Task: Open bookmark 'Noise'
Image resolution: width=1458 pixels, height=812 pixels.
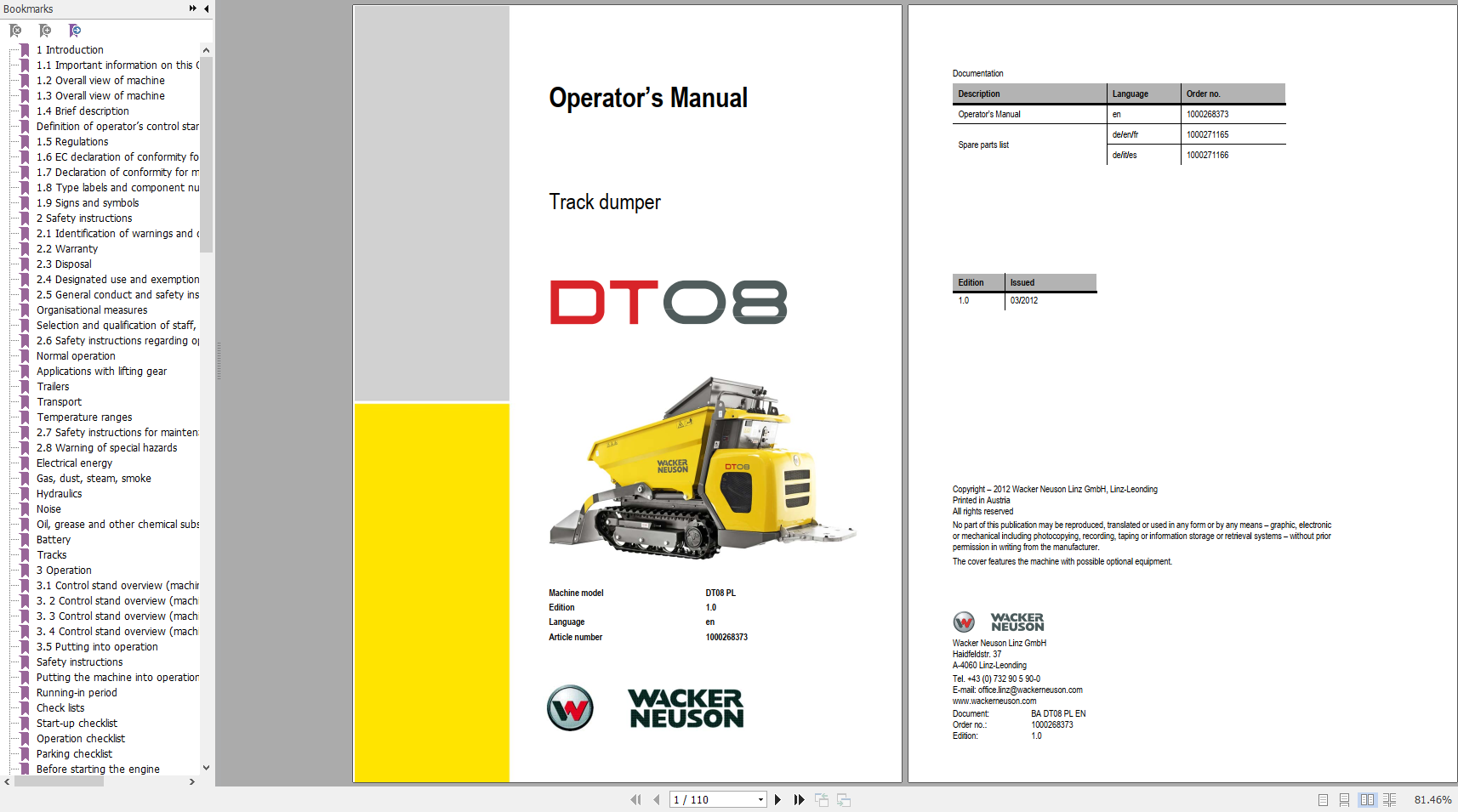Action: tap(48, 509)
